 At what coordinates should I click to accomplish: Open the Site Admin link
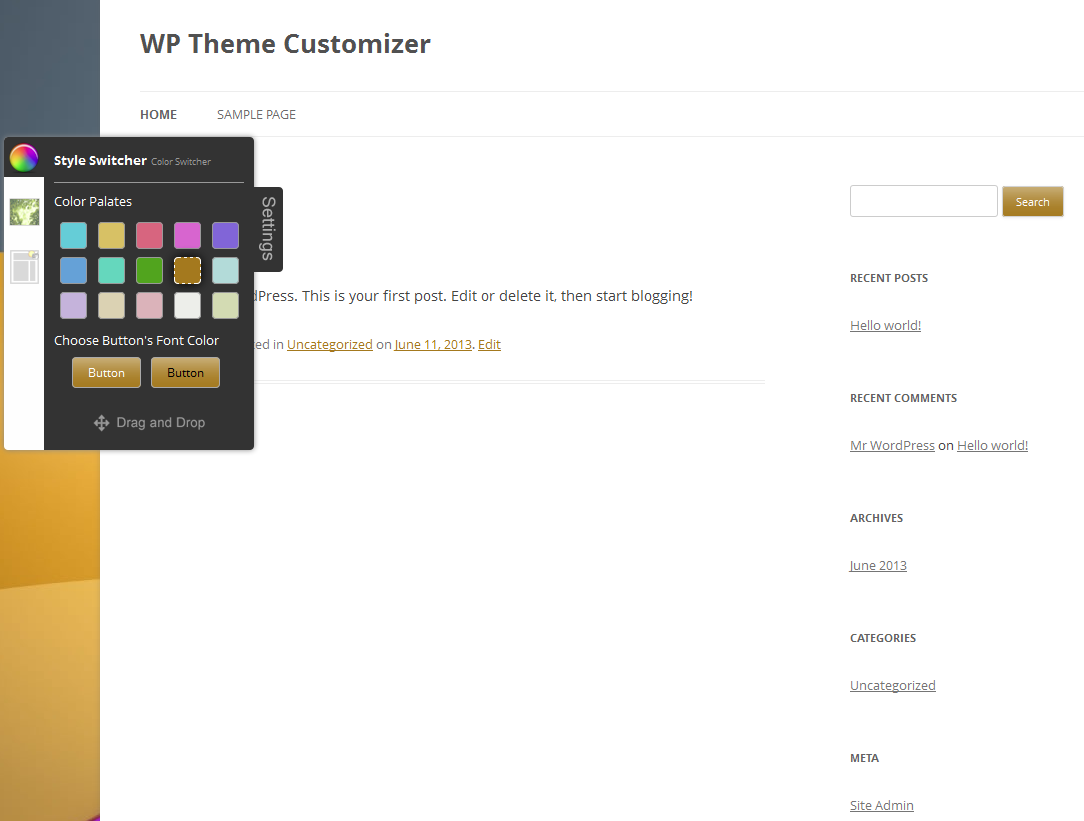tap(881, 805)
